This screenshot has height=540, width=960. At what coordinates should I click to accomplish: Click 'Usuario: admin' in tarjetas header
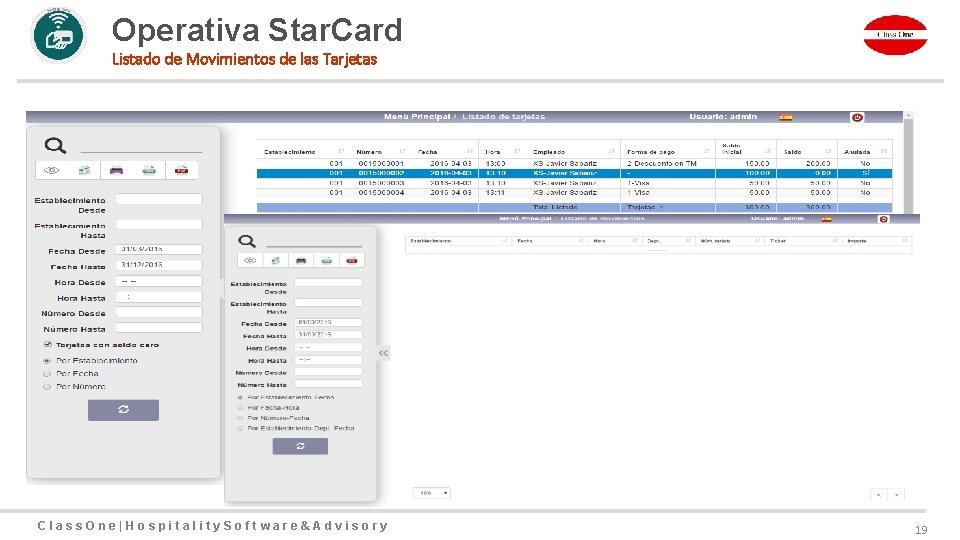pos(723,116)
